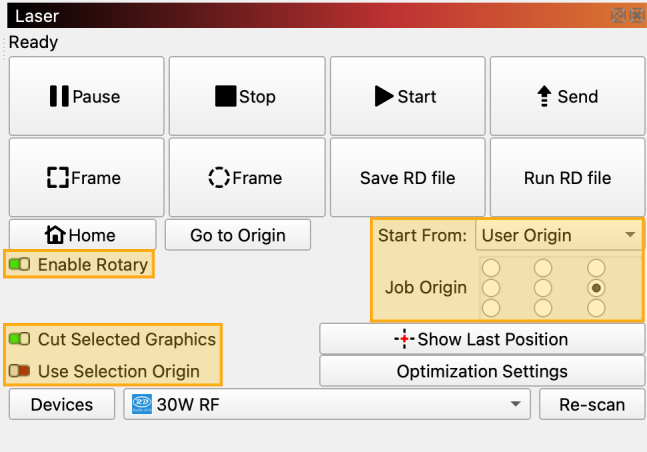Close the Laser panel
The image size is (647, 452).
(x=636, y=15)
